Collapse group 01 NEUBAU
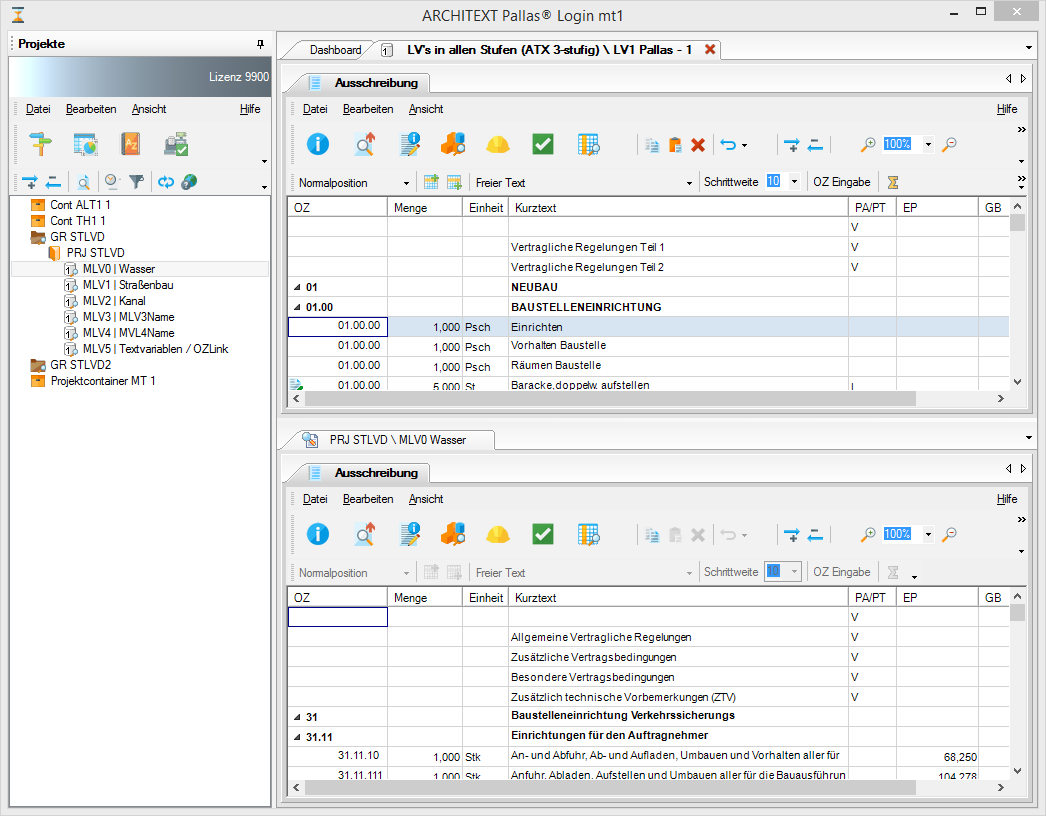 coord(298,288)
